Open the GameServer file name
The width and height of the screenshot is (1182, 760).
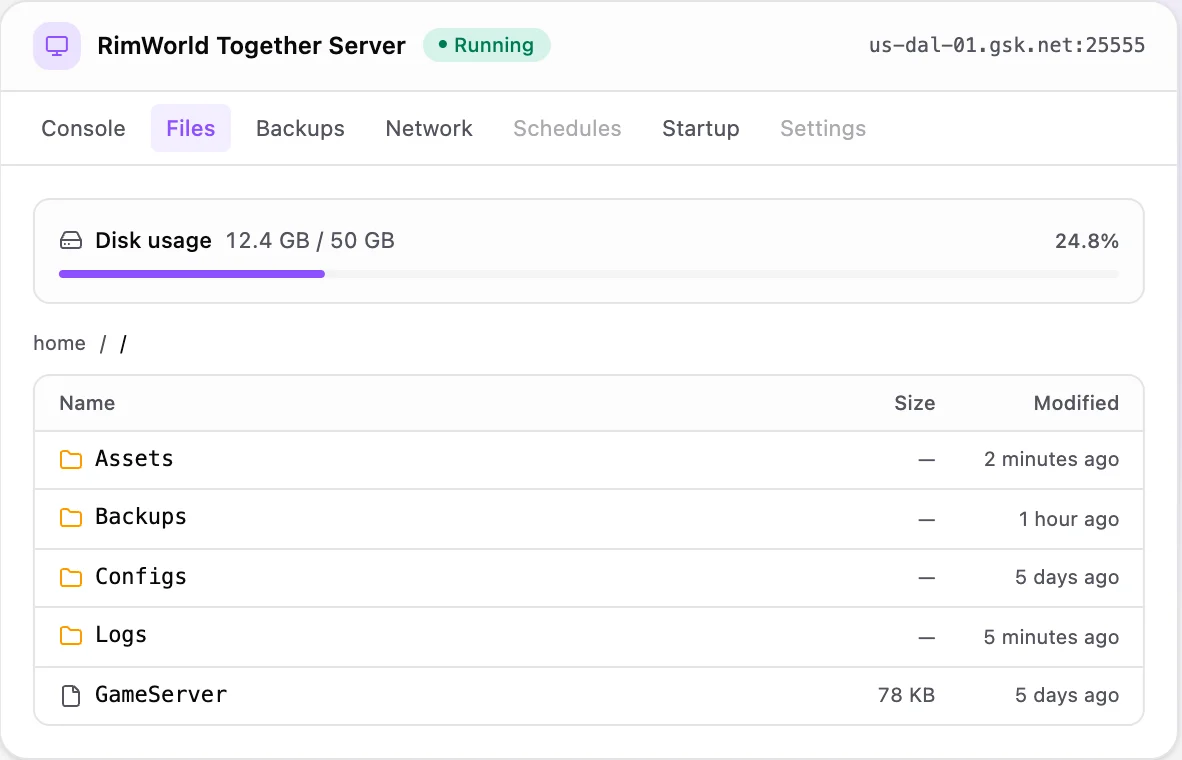pos(161,694)
